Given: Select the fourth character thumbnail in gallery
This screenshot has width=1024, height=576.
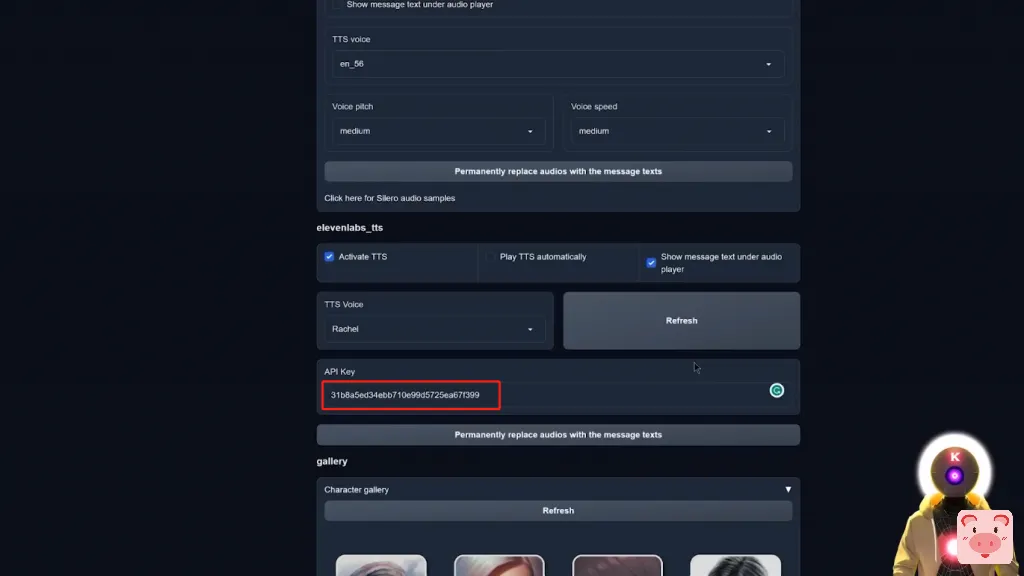Looking at the screenshot, I should click(735, 566).
